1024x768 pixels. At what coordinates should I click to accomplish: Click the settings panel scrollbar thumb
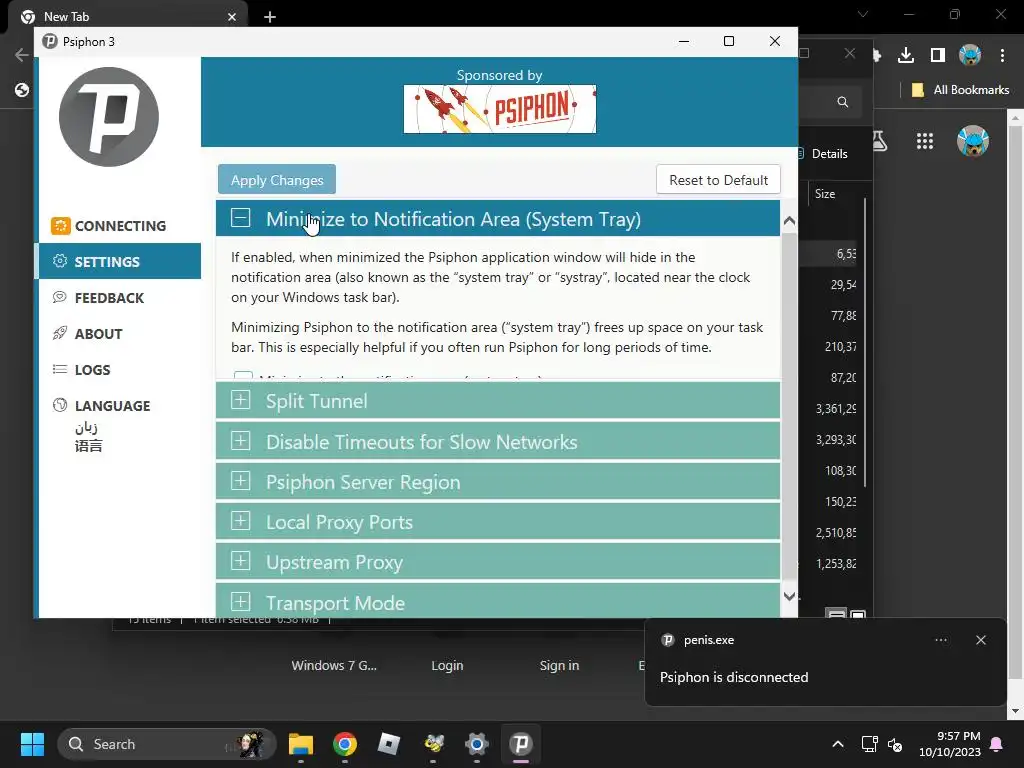click(x=789, y=405)
